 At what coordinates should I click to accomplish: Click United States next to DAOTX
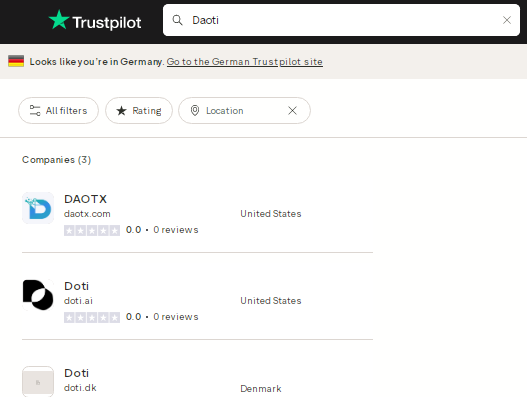(x=271, y=214)
